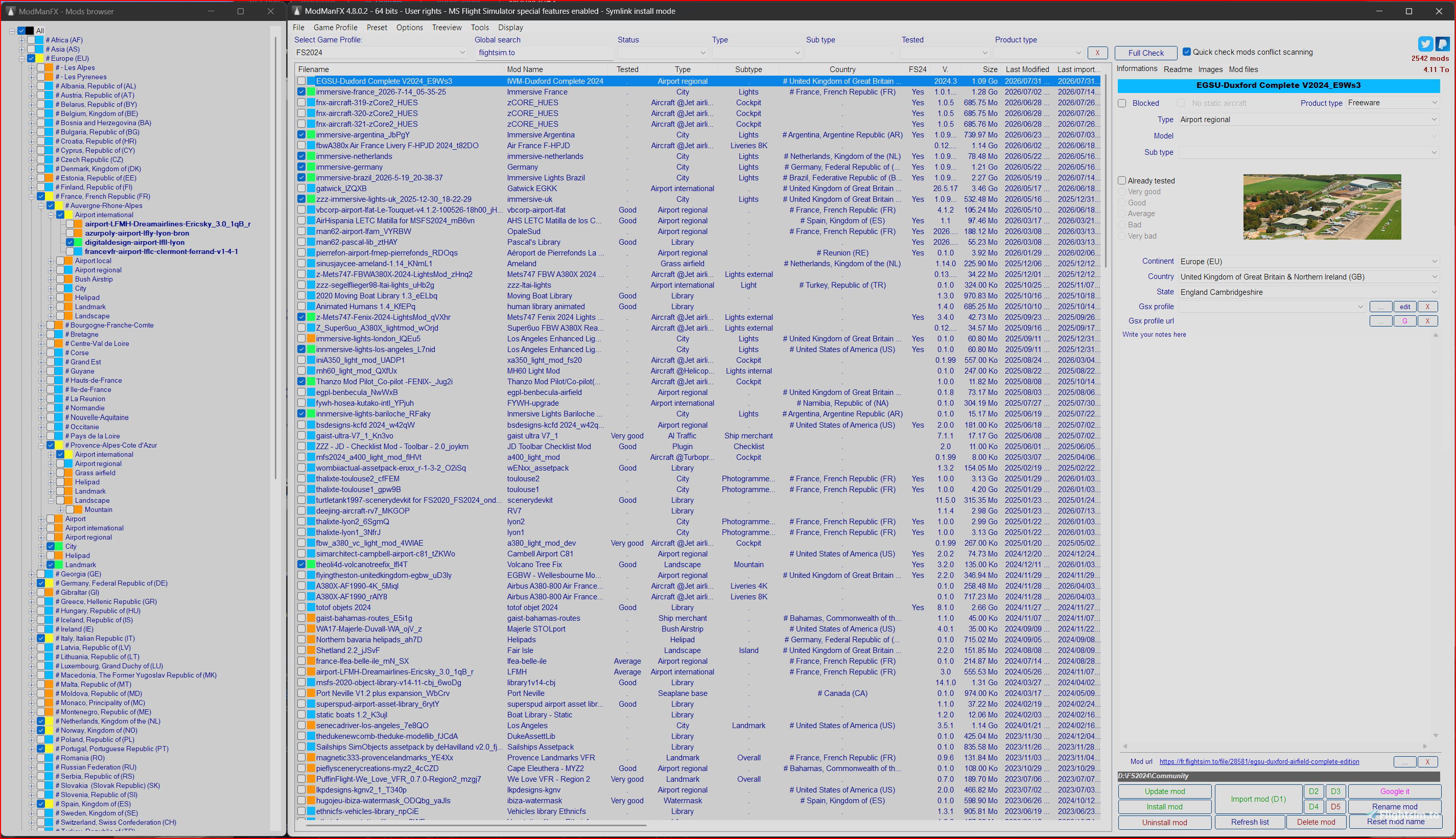Screen dimensions: 1456x839
Task: Click the Mods browser window app icon
Action: (x=10, y=11)
